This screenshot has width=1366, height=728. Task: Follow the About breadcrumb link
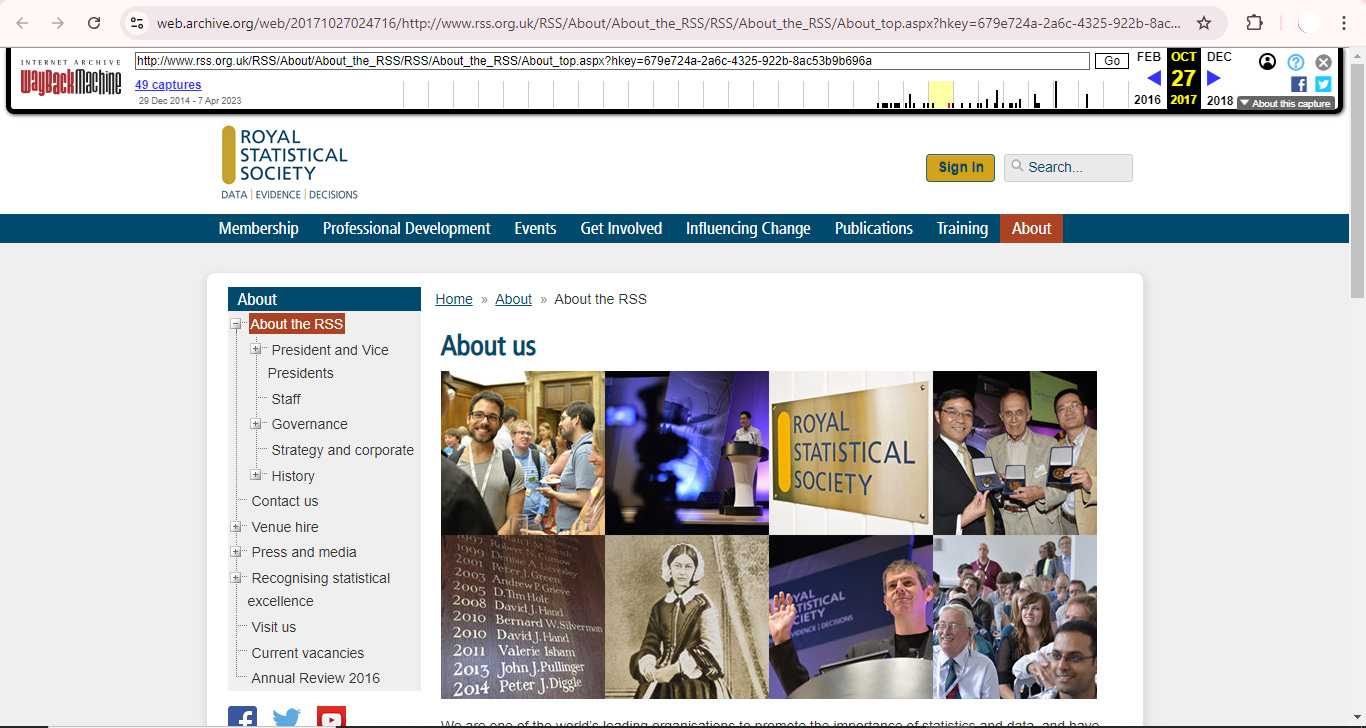point(513,299)
